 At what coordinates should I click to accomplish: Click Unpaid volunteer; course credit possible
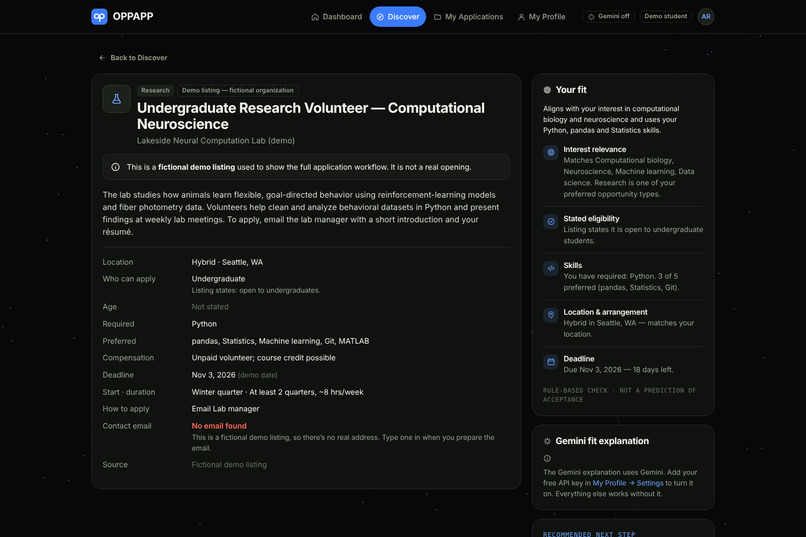click(263, 358)
